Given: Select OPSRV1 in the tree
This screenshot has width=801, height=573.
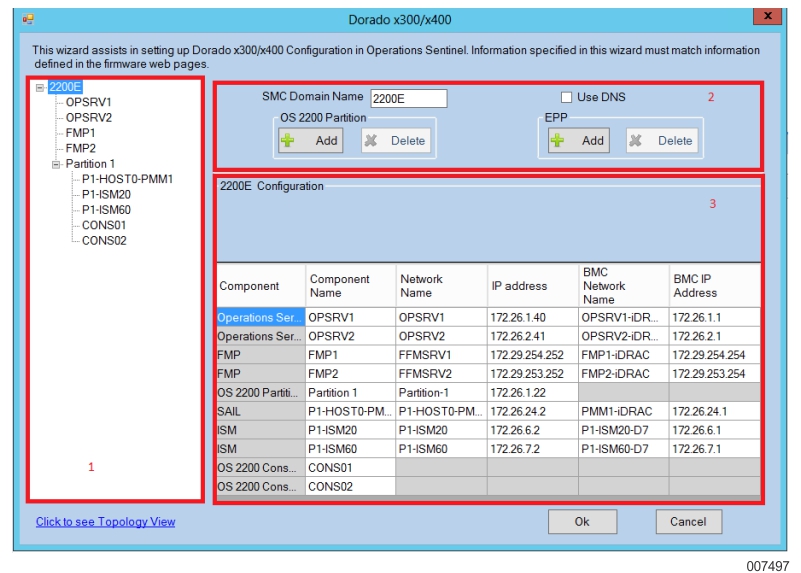Looking at the screenshot, I should 88,102.
